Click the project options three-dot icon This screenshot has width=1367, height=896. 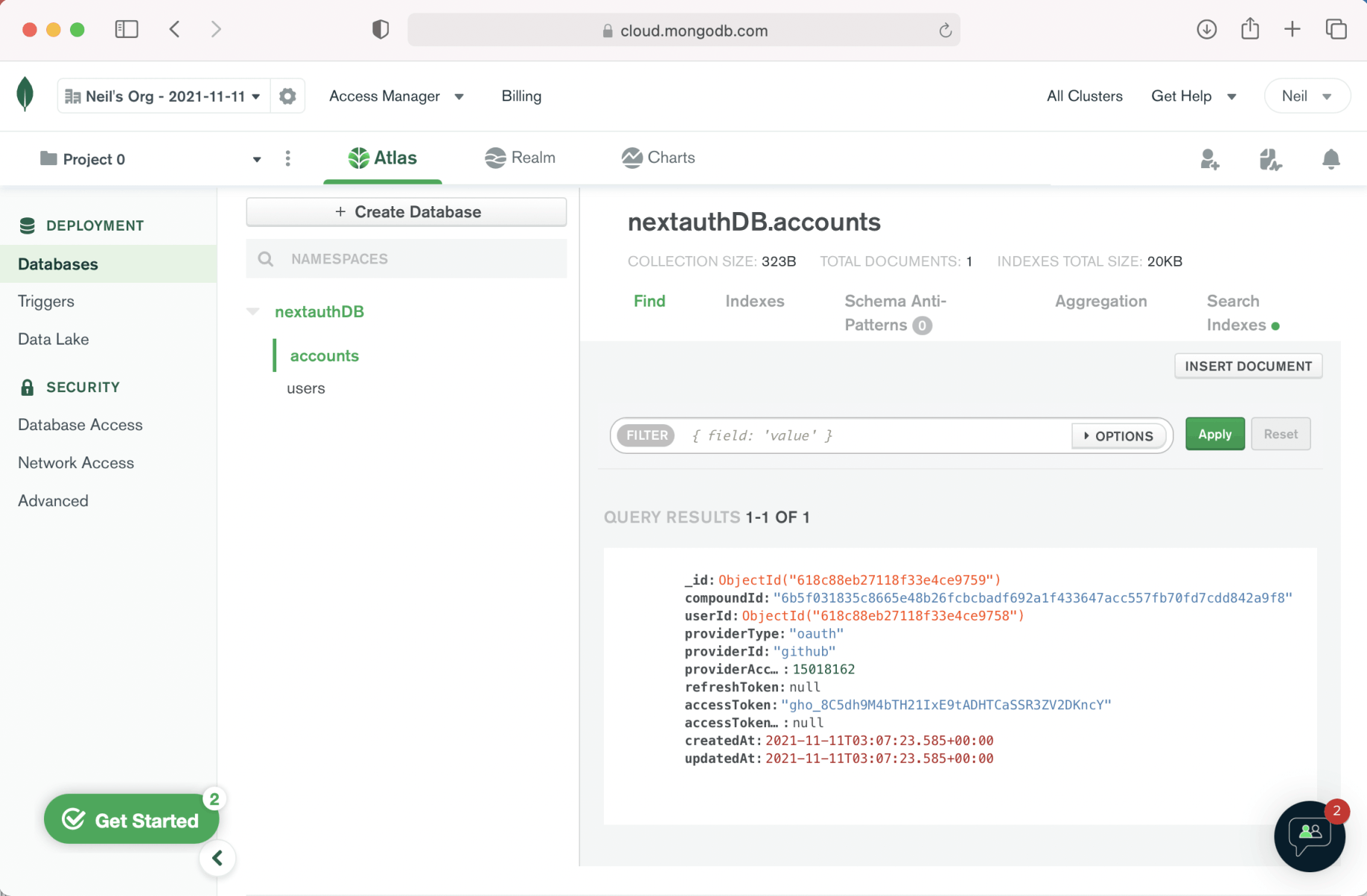tap(288, 159)
